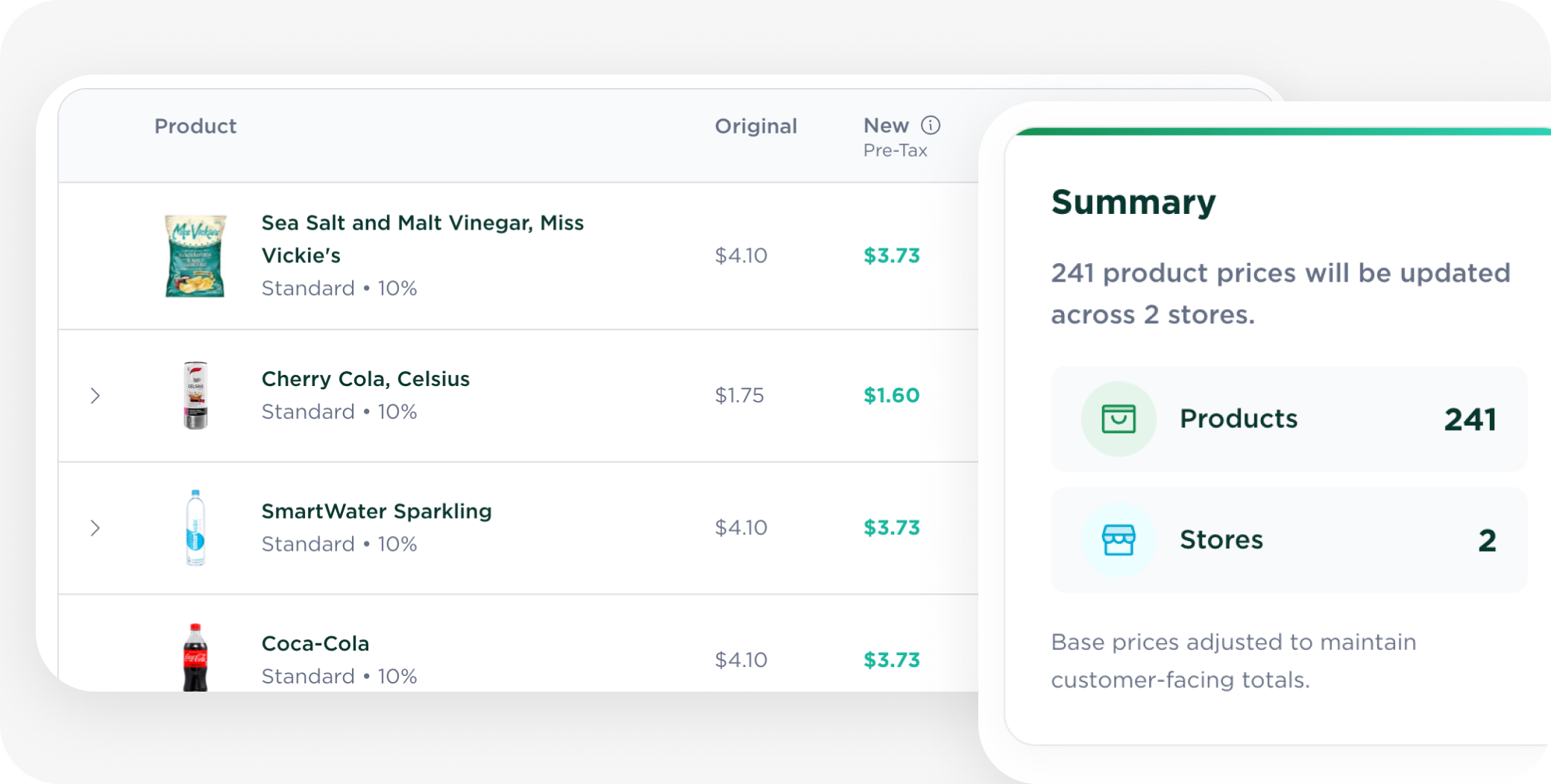Open Sea Salt and Malt Vinegar product name
Screen dimensions: 1551x784
(x=422, y=238)
